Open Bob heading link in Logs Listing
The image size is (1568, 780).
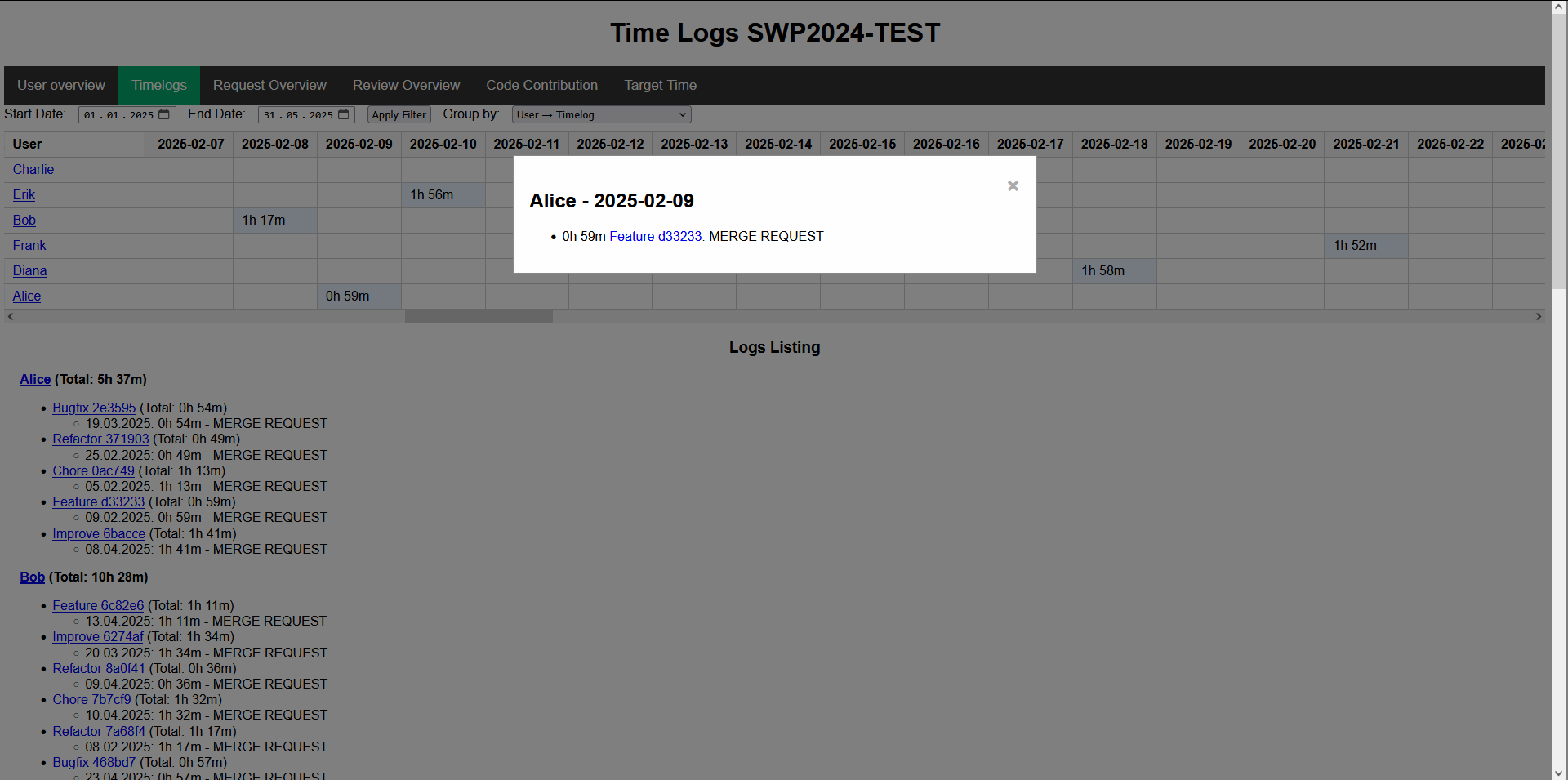(32, 577)
